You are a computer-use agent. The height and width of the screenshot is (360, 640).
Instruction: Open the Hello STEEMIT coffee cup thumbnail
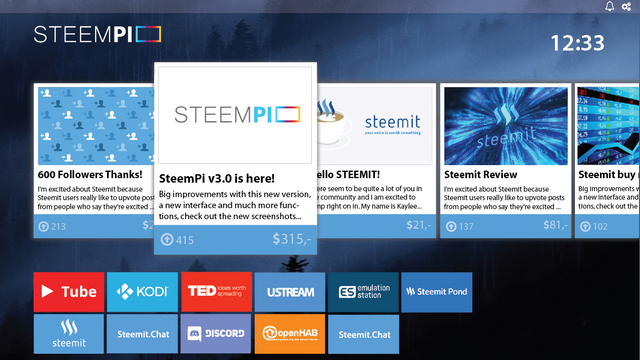[375, 126]
